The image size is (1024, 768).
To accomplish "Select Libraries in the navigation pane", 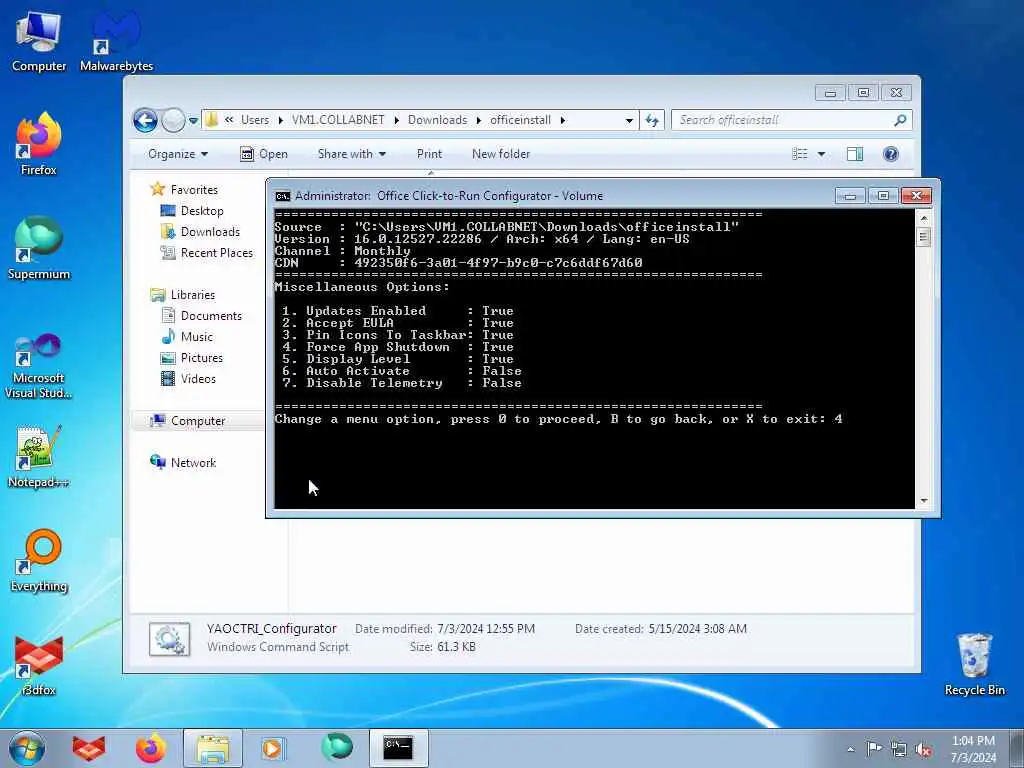I will pos(193,295).
